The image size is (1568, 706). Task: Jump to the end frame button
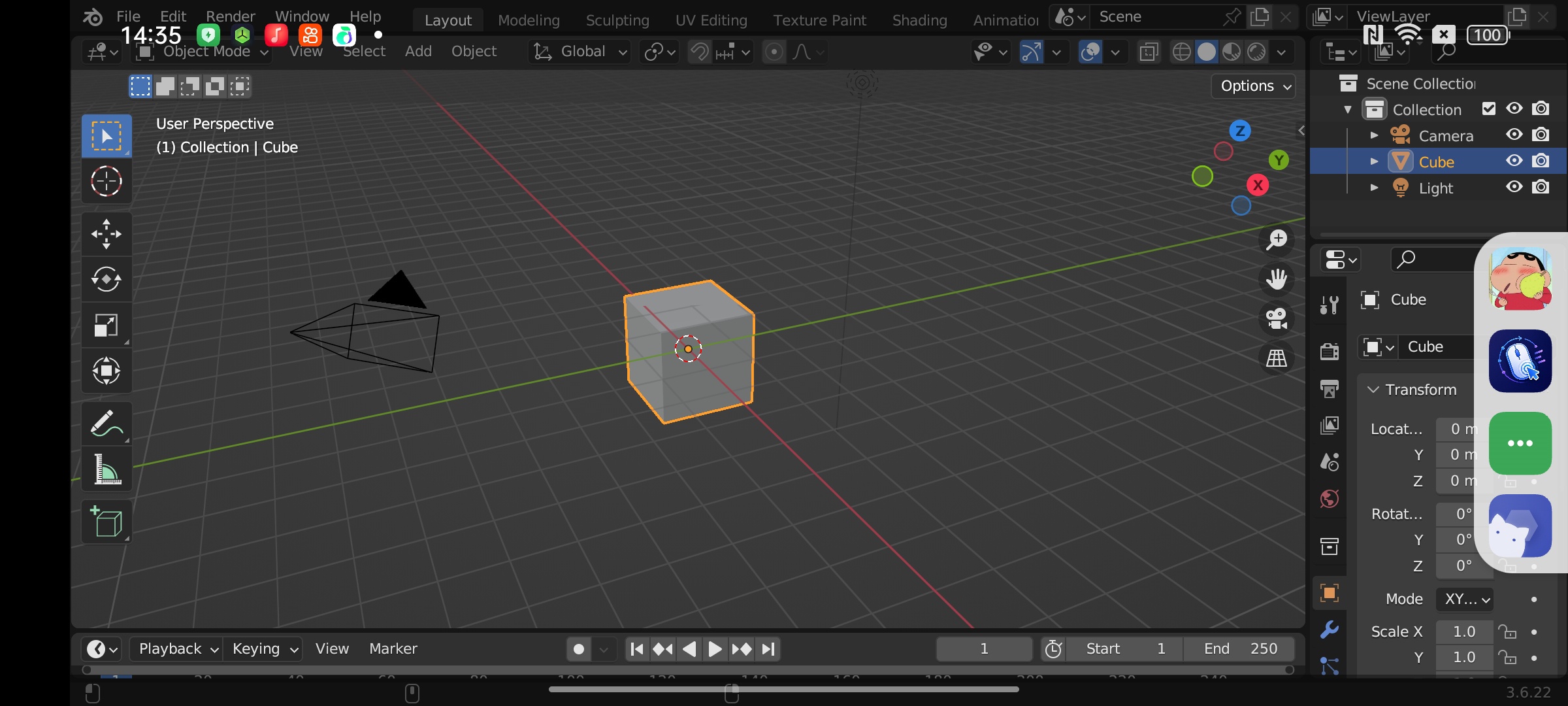[x=768, y=649]
